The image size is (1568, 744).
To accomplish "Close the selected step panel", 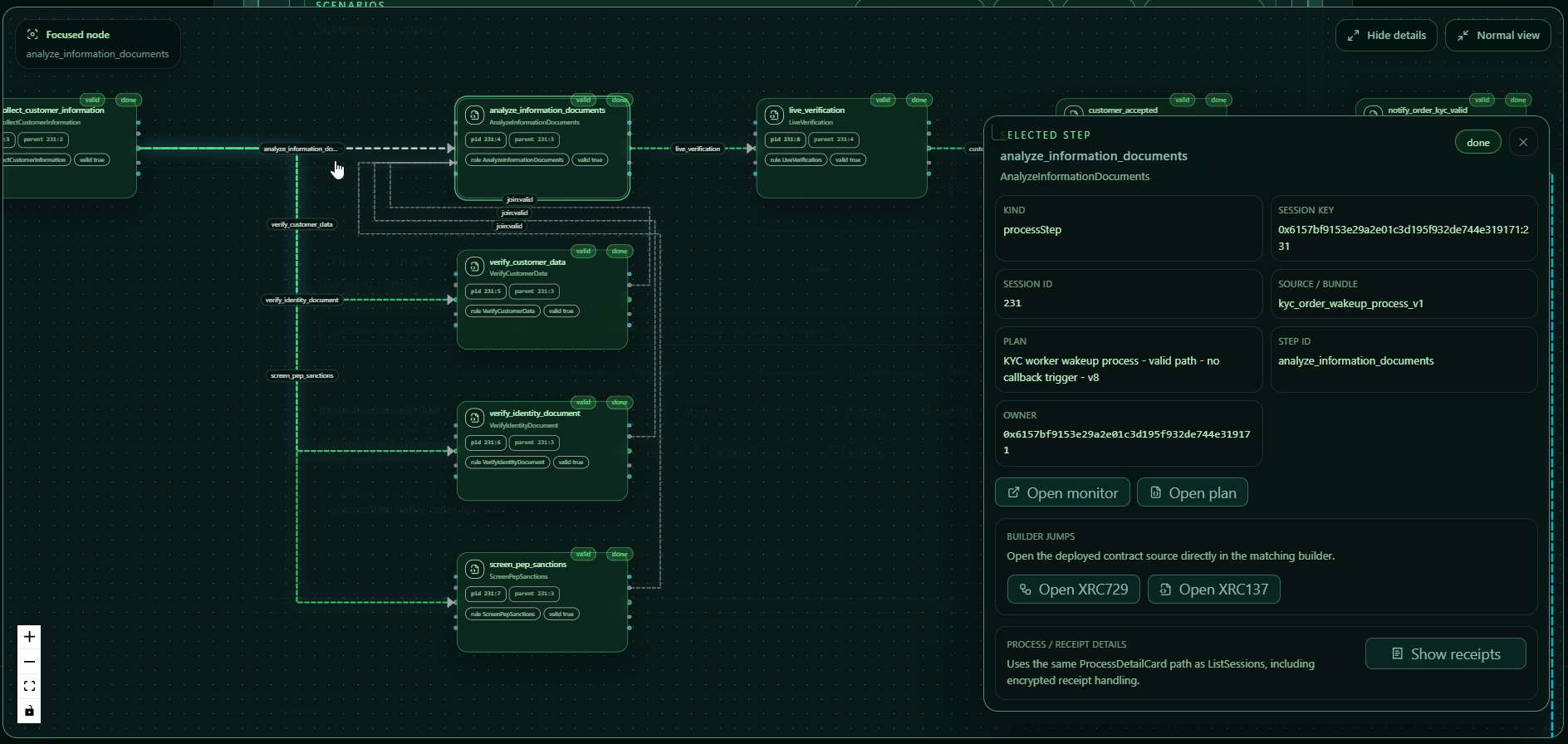I will coord(1523,143).
